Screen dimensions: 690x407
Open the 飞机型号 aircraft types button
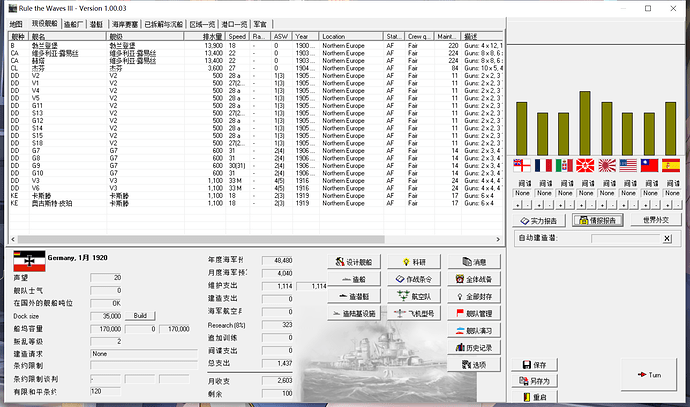click(414, 313)
